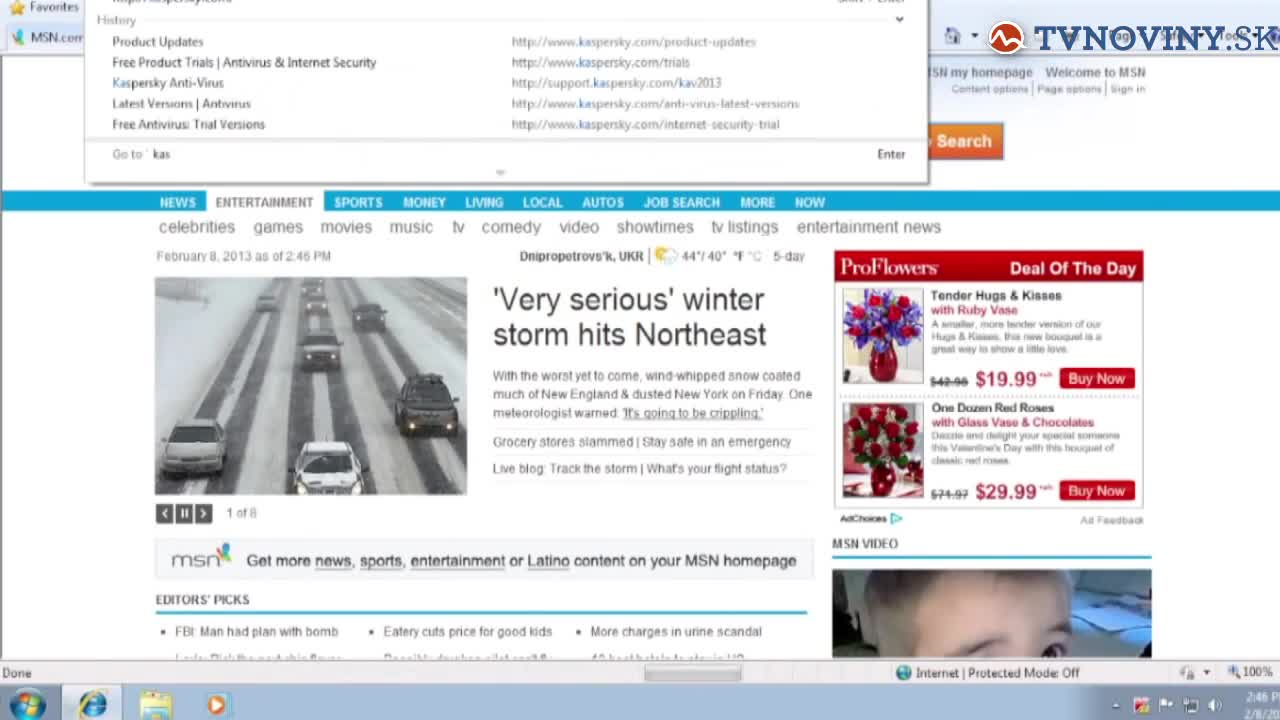Go to the 'video' subsection

click(x=579, y=227)
